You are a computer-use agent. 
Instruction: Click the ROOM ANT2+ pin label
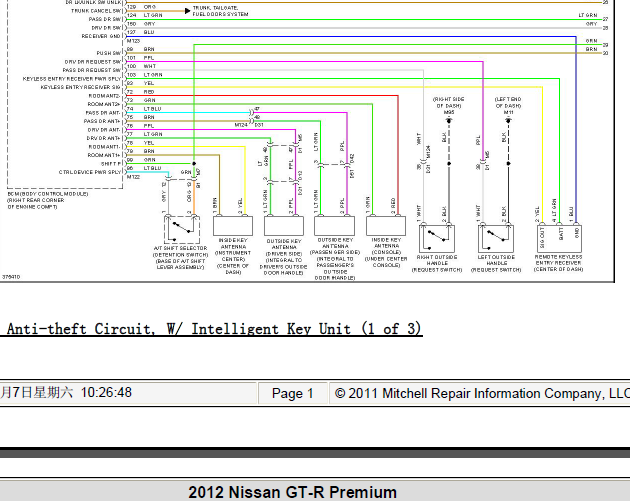click(104, 104)
